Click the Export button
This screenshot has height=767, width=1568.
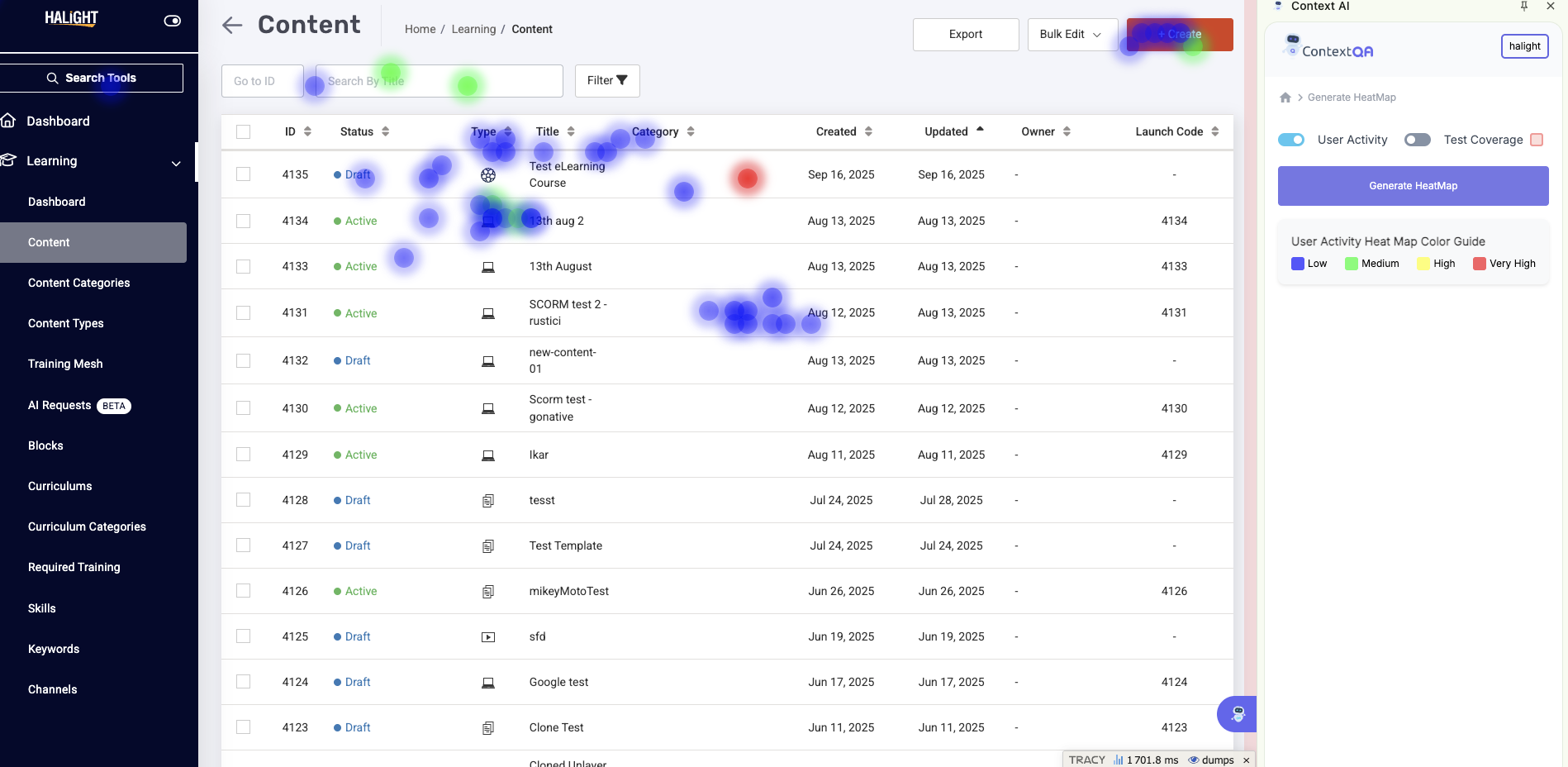tap(965, 35)
